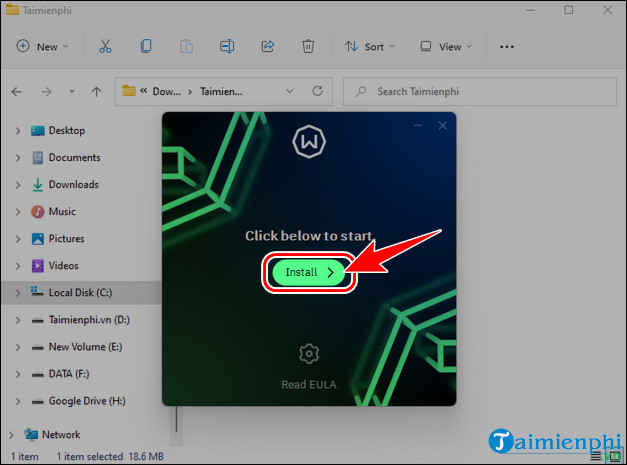Viewport: 627px width, 465px height.
Task: Open the Sort dropdown
Action: (370, 47)
